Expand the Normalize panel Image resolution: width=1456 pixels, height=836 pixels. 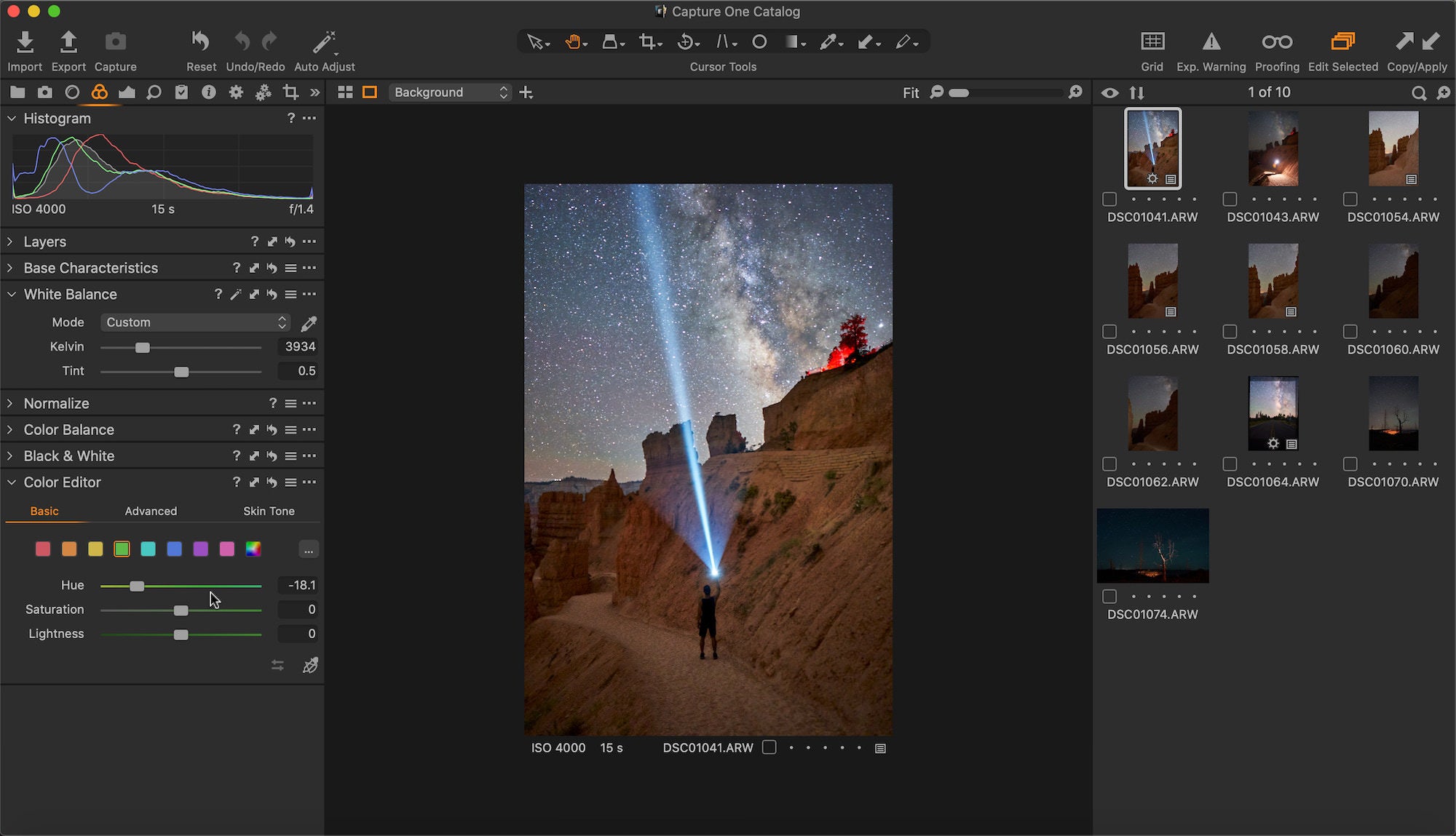click(10, 403)
